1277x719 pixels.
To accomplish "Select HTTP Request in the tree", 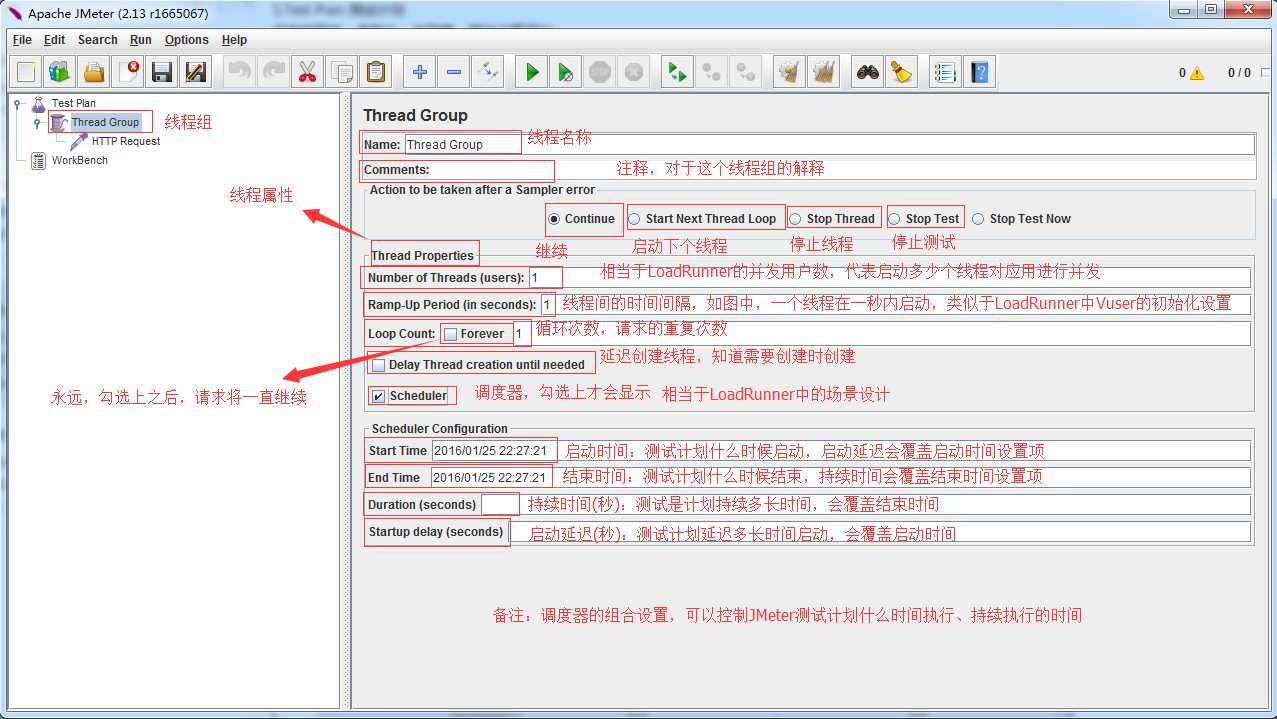I will [126, 141].
